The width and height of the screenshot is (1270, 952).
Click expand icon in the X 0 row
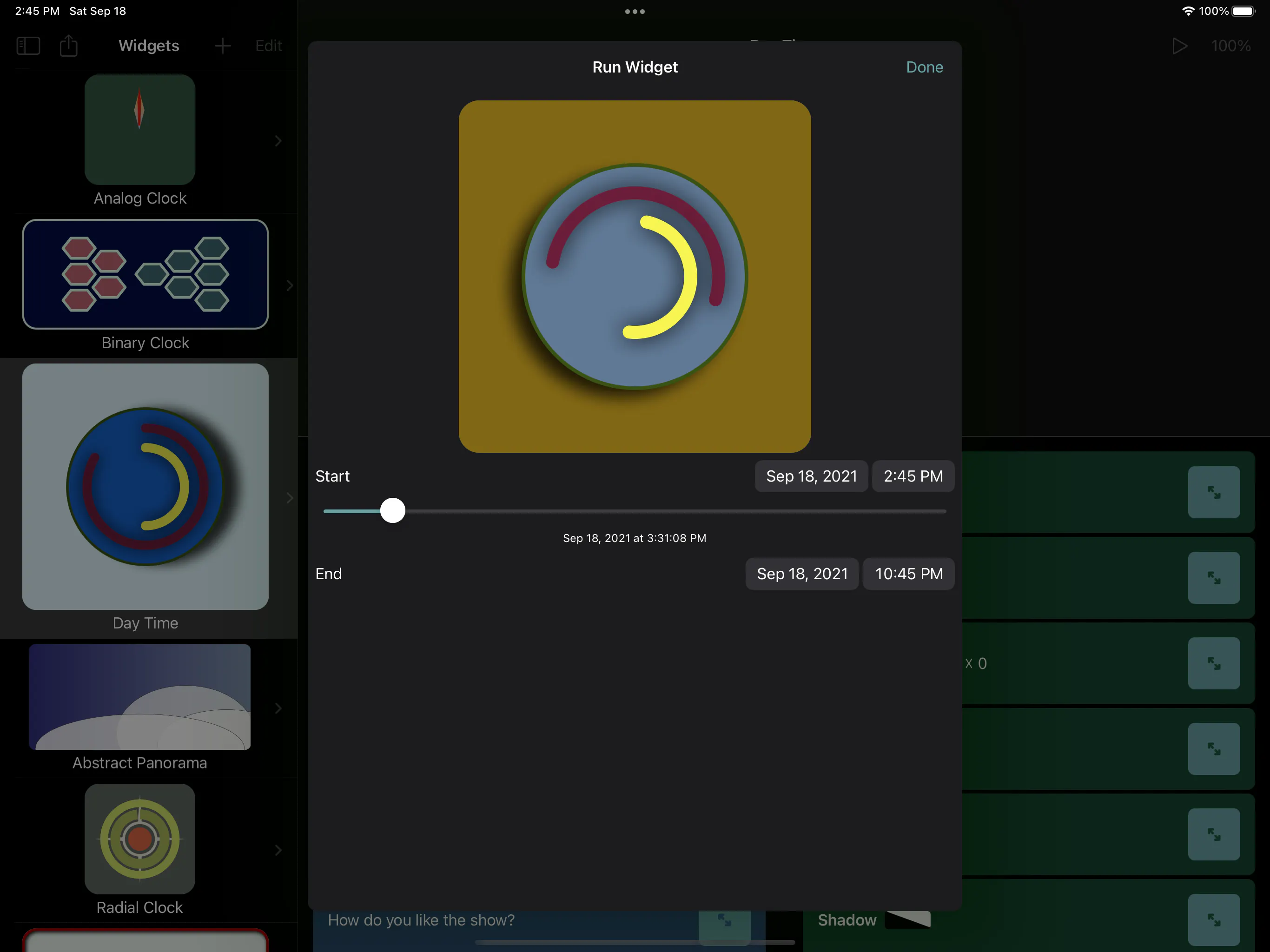(1214, 663)
